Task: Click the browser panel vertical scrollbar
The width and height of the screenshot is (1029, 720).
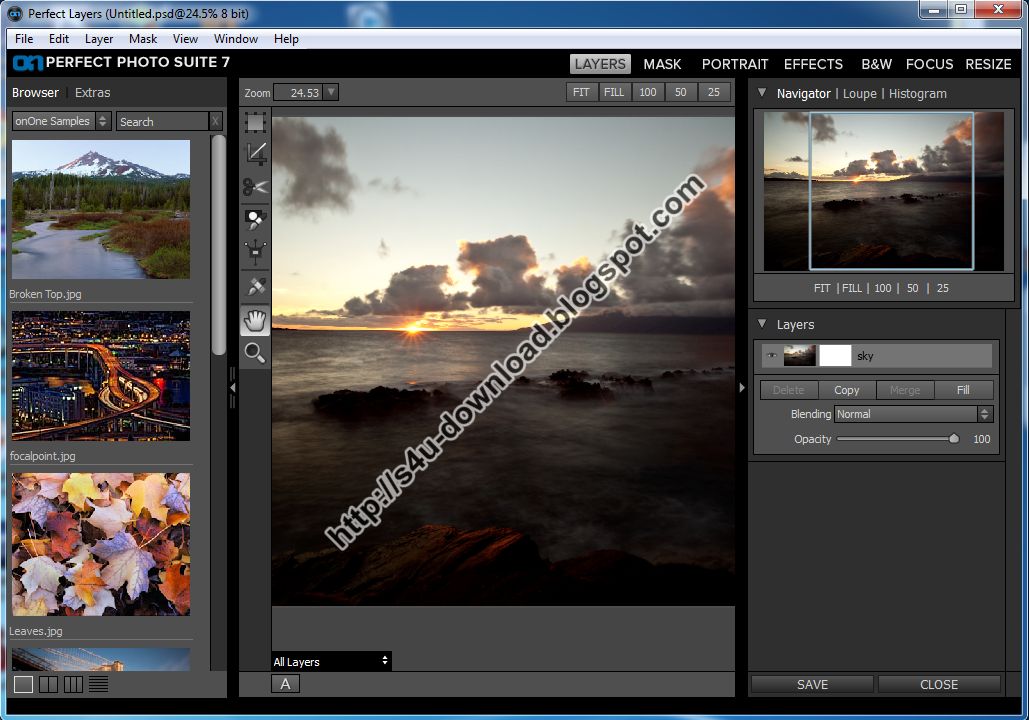Action: [x=219, y=245]
